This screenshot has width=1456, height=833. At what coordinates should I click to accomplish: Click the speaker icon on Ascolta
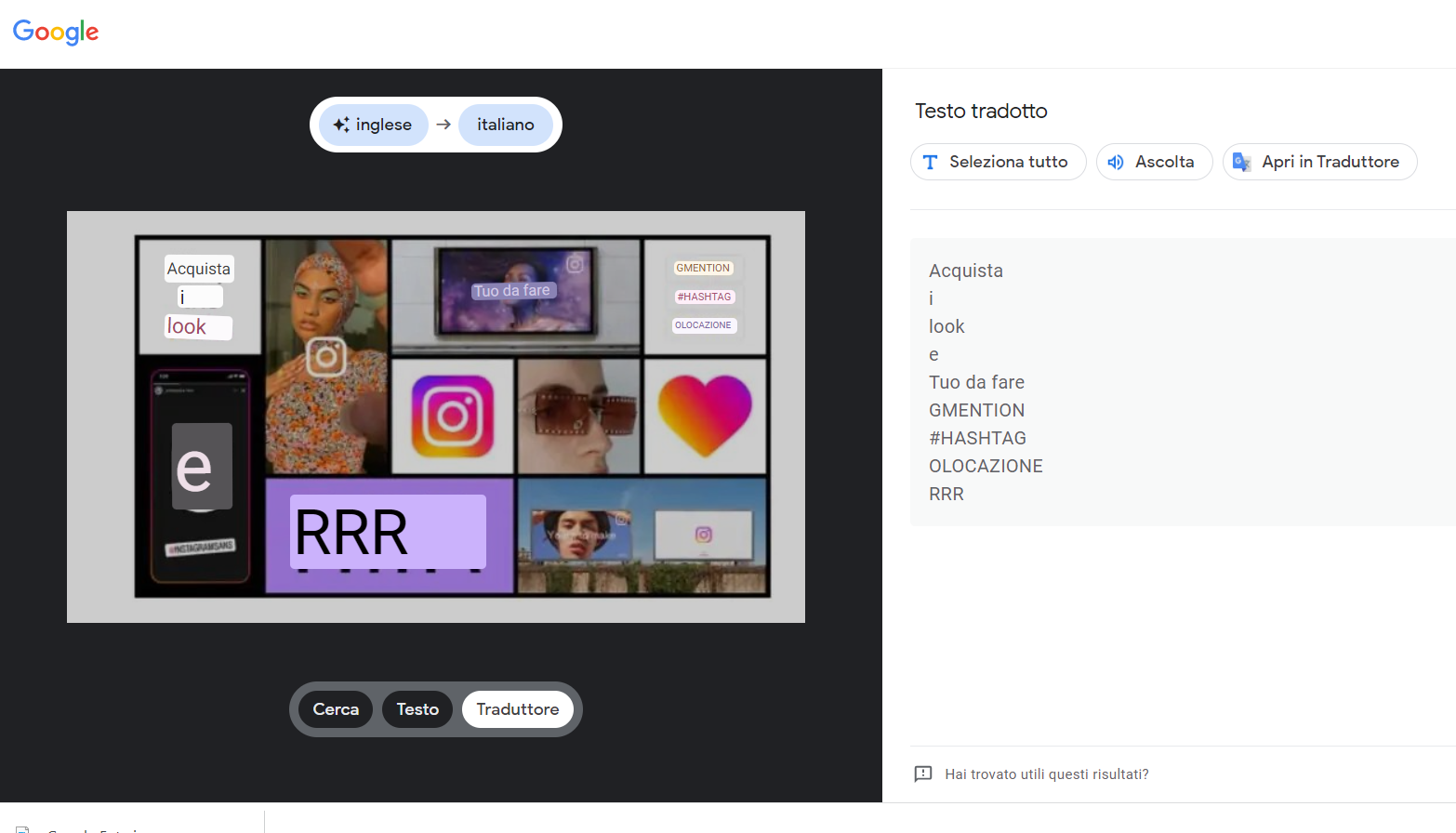click(x=1116, y=162)
